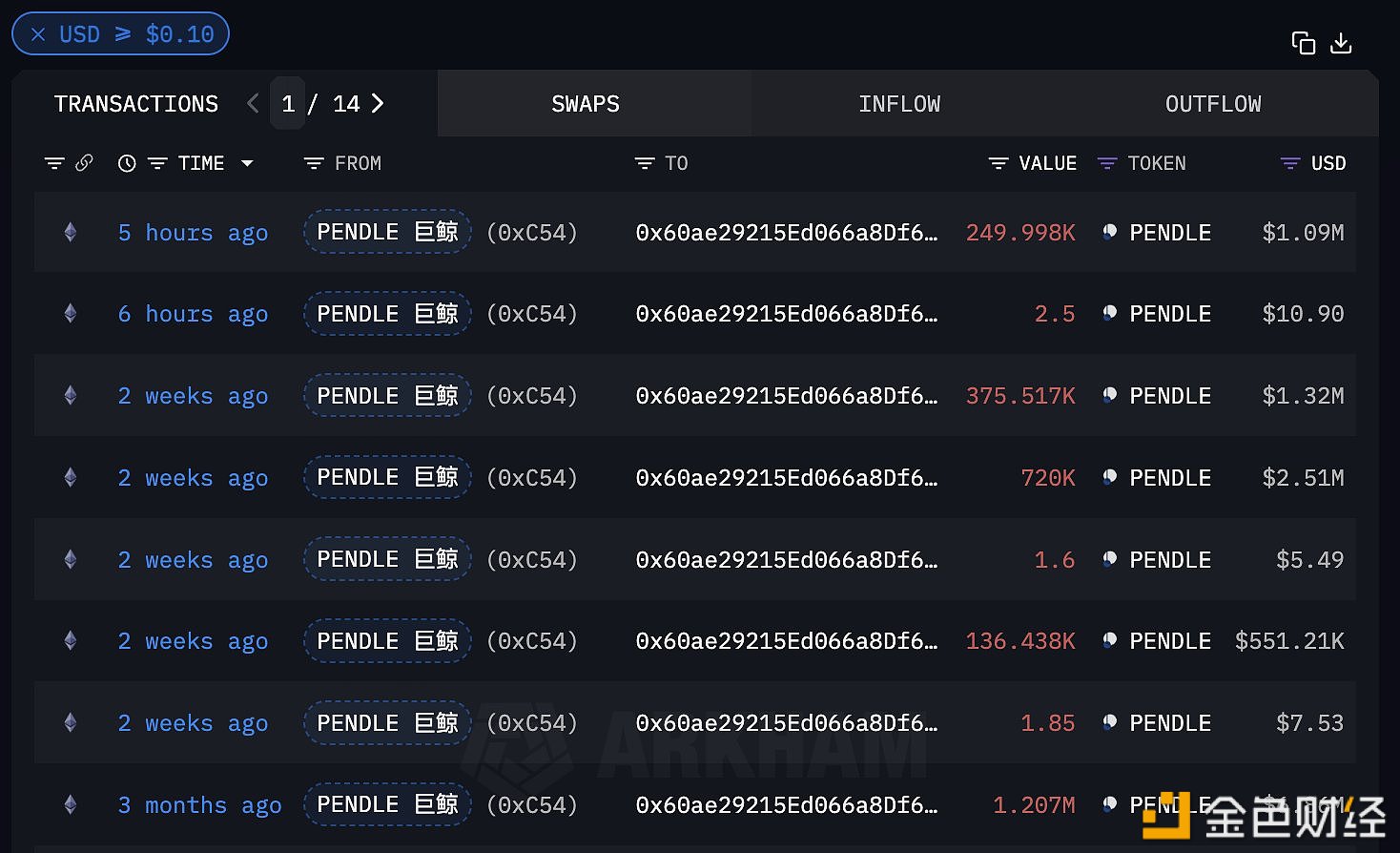The width and height of the screenshot is (1400, 853).
Task: Click Ethereum icon on 3 months ago row
Action: pos(71,804)
